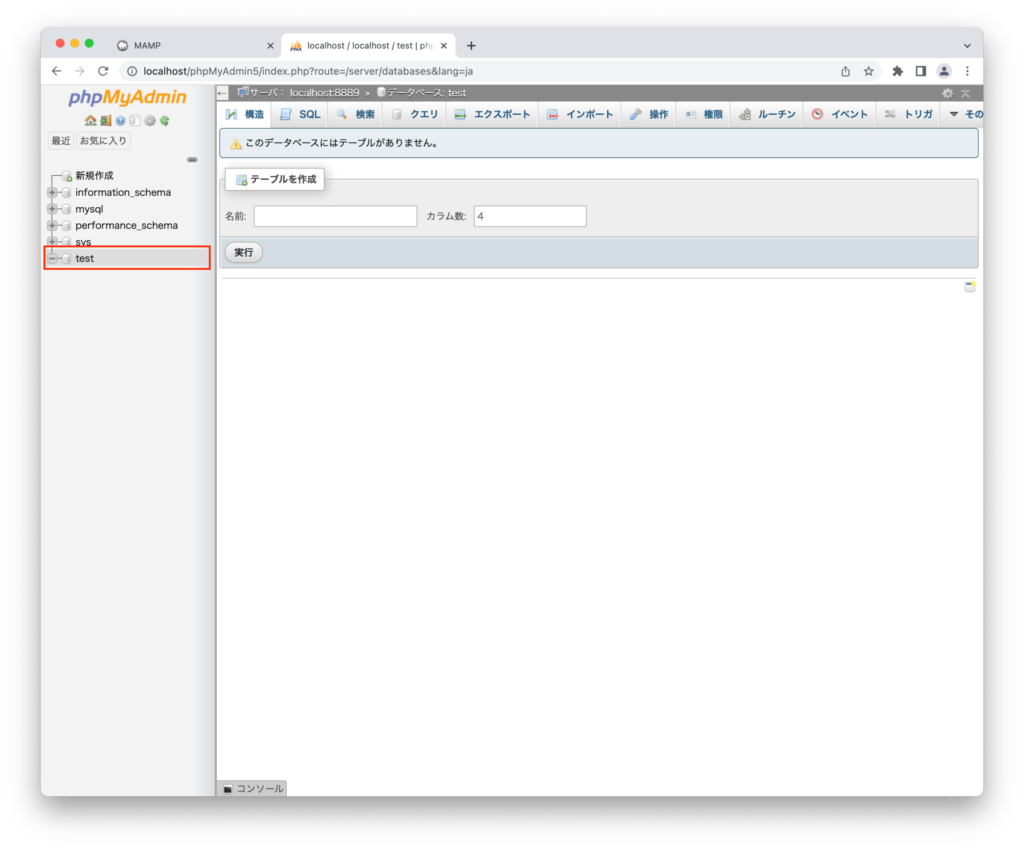Click the green reload navigation icon
The height and width of the screenshot is (850, 1024).
pos(165,121)
